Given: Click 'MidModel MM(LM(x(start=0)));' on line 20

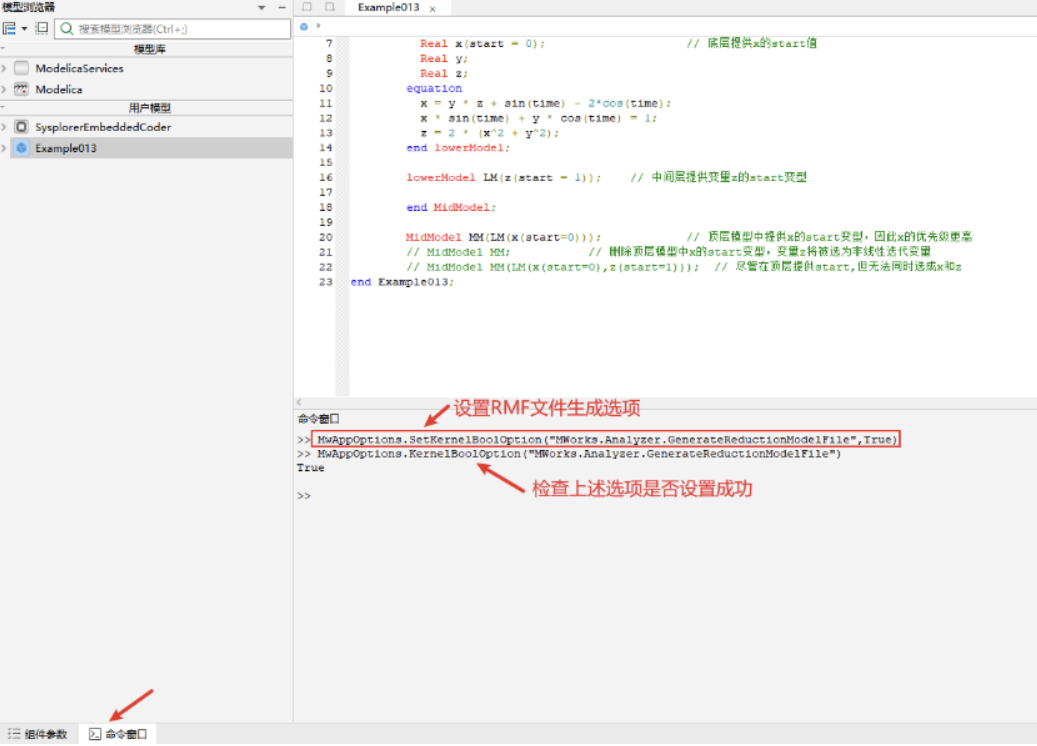Looking at the screenshot, I should click(503, 237).
